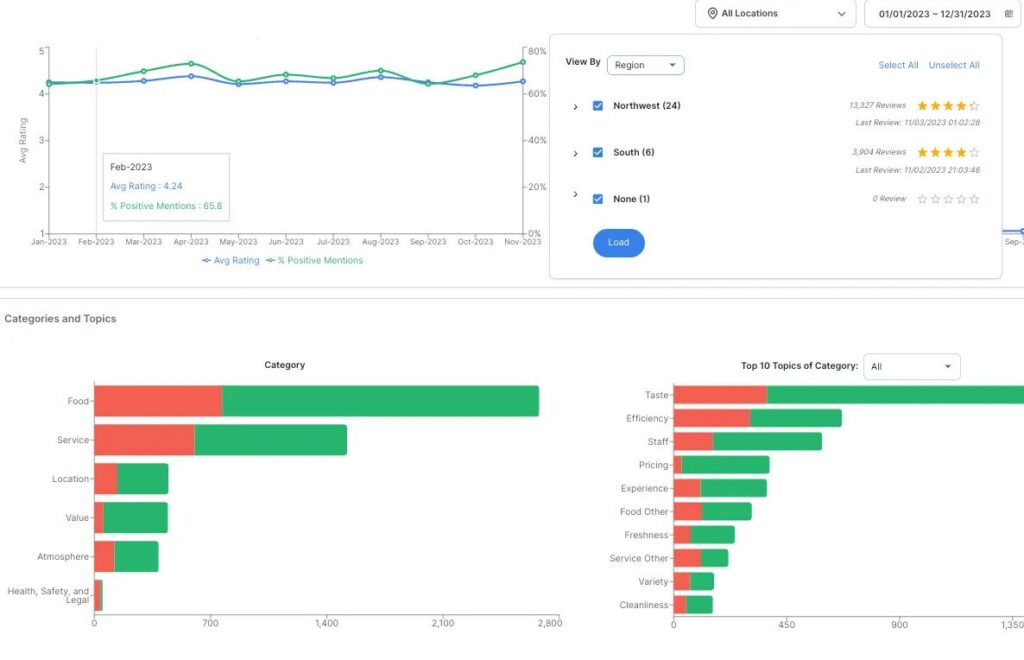Click the Avg Rating point for Oct-2023

pos(475,86)
